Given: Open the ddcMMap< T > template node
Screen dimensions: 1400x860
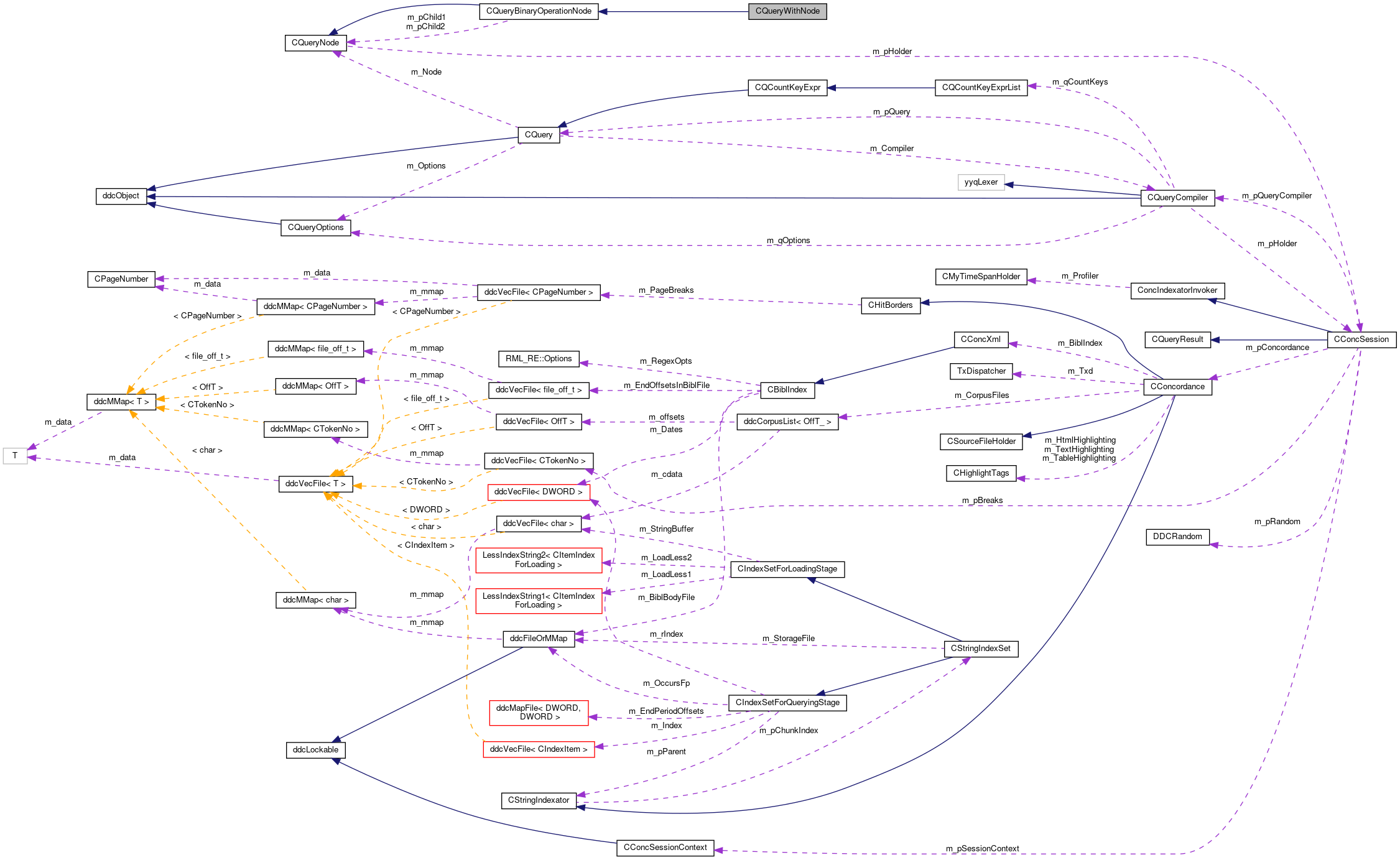Looking at the screenshot, I should pos(121,402).
